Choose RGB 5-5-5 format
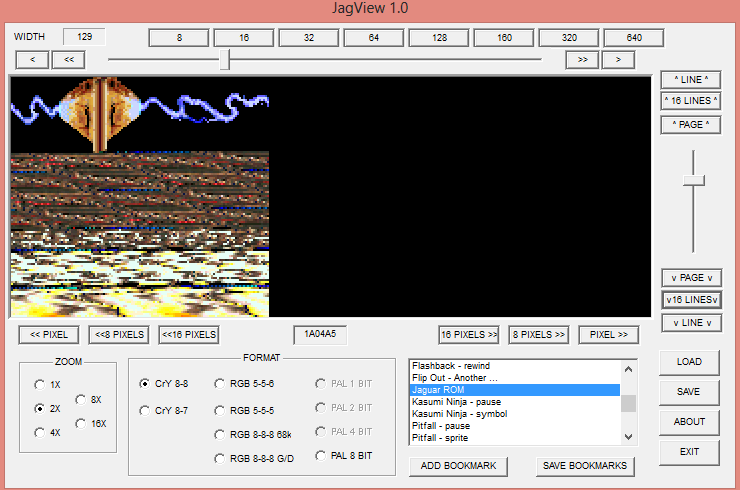This screenshot has height=490, width=740. (220, 410)
